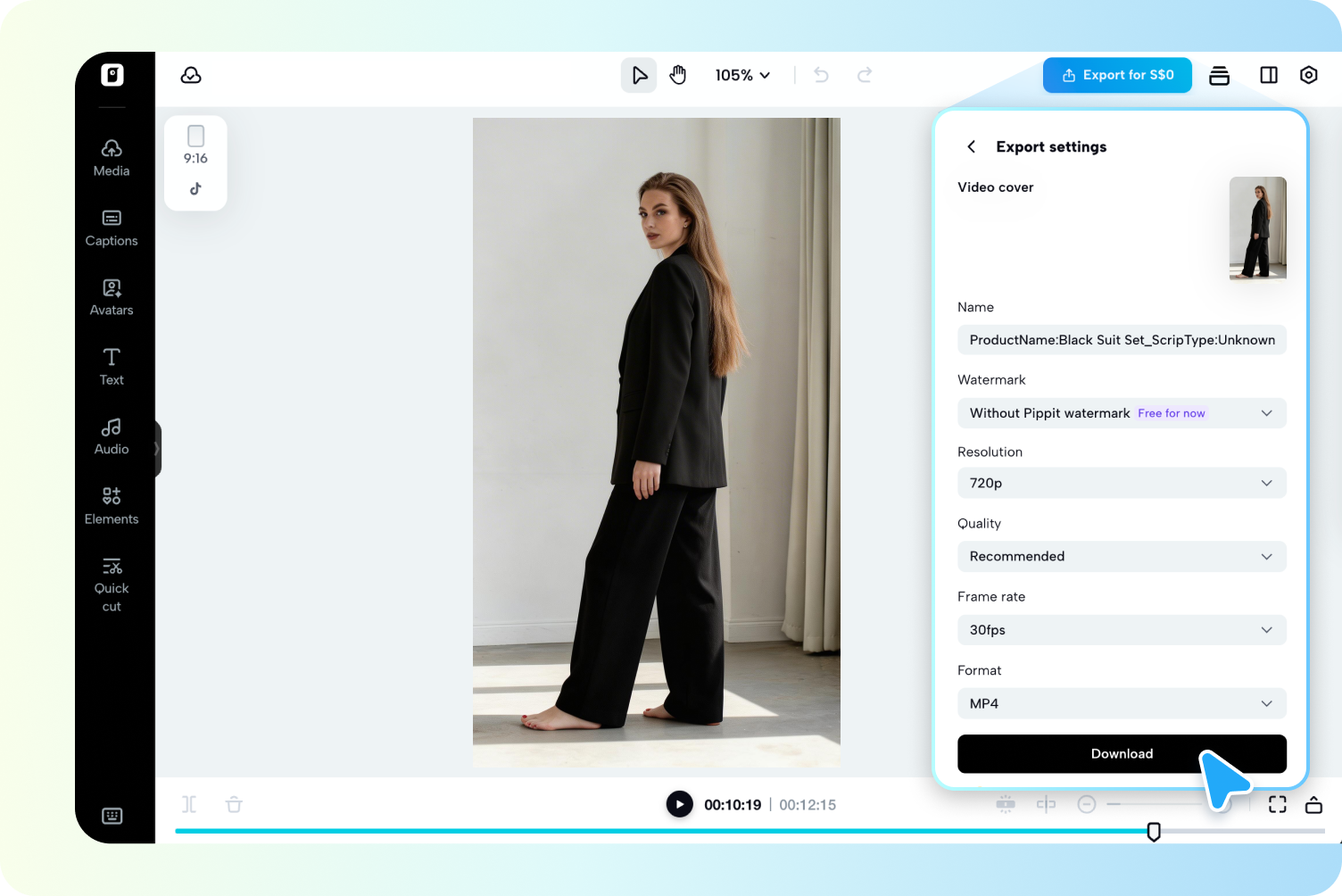Screen dimensions: 1342x896
Task: Click the total duration 00:12:15
Action: tap(808, 805)
